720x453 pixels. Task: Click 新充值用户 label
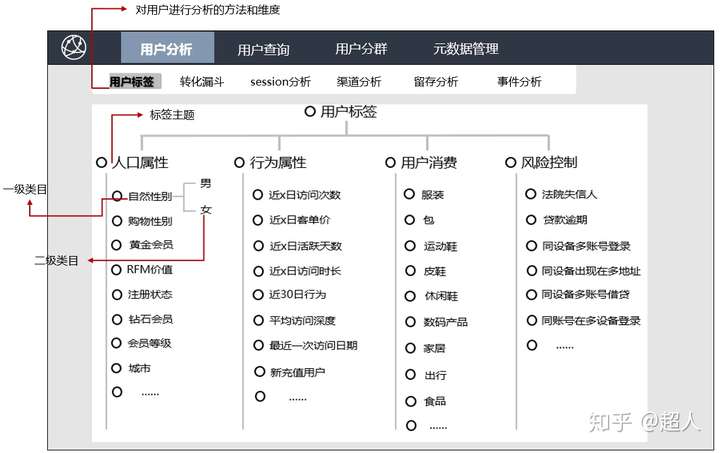click(298, 372)
